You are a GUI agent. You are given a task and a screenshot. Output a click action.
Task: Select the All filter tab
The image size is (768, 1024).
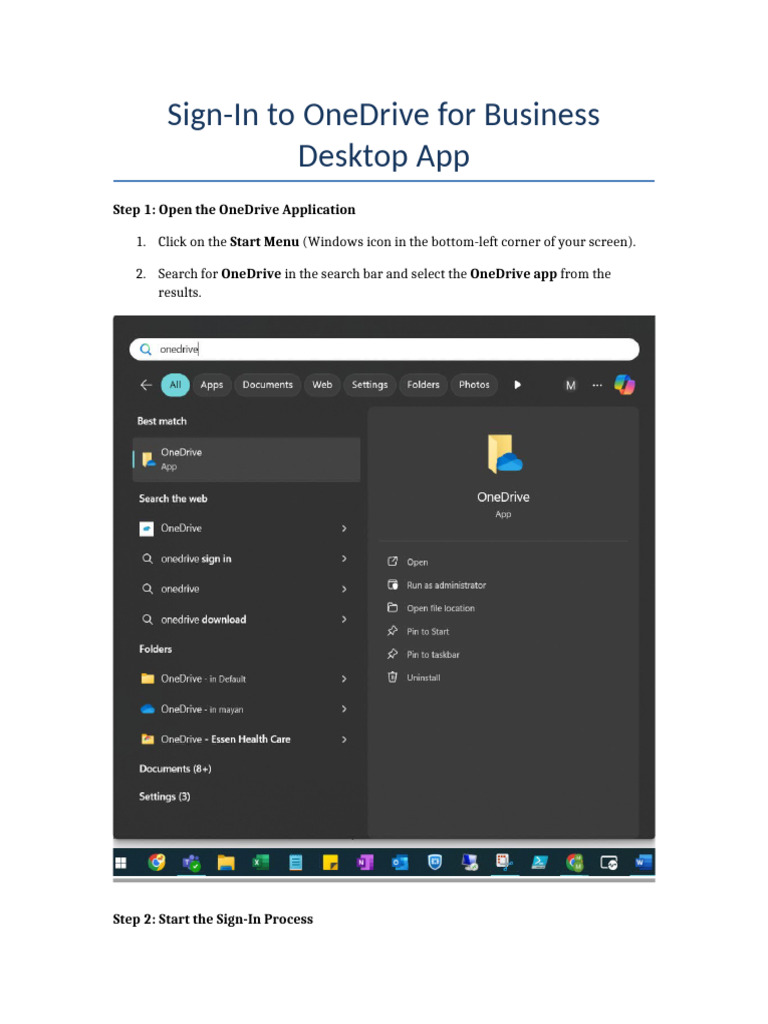pyautogui.click(x=176, y=385)
